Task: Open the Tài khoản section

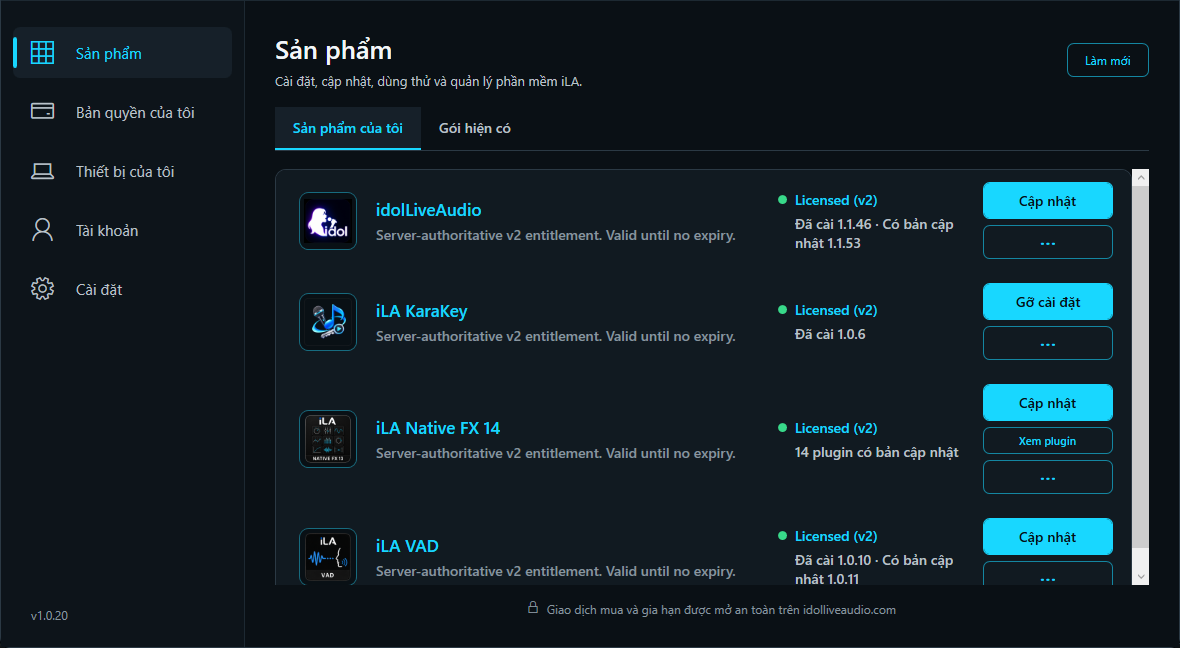Action: 123,230
